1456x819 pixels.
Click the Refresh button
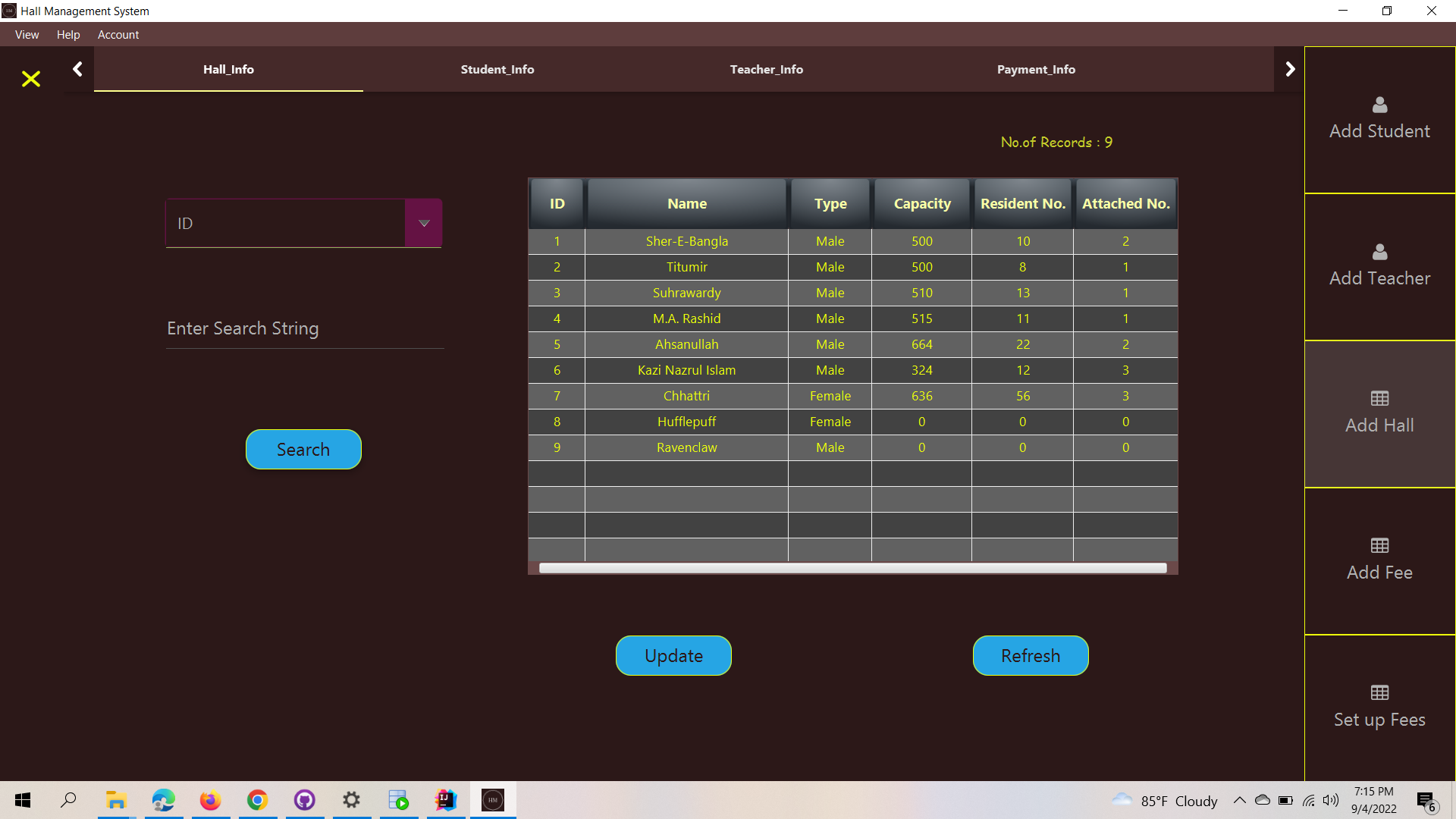point(1030,655)
